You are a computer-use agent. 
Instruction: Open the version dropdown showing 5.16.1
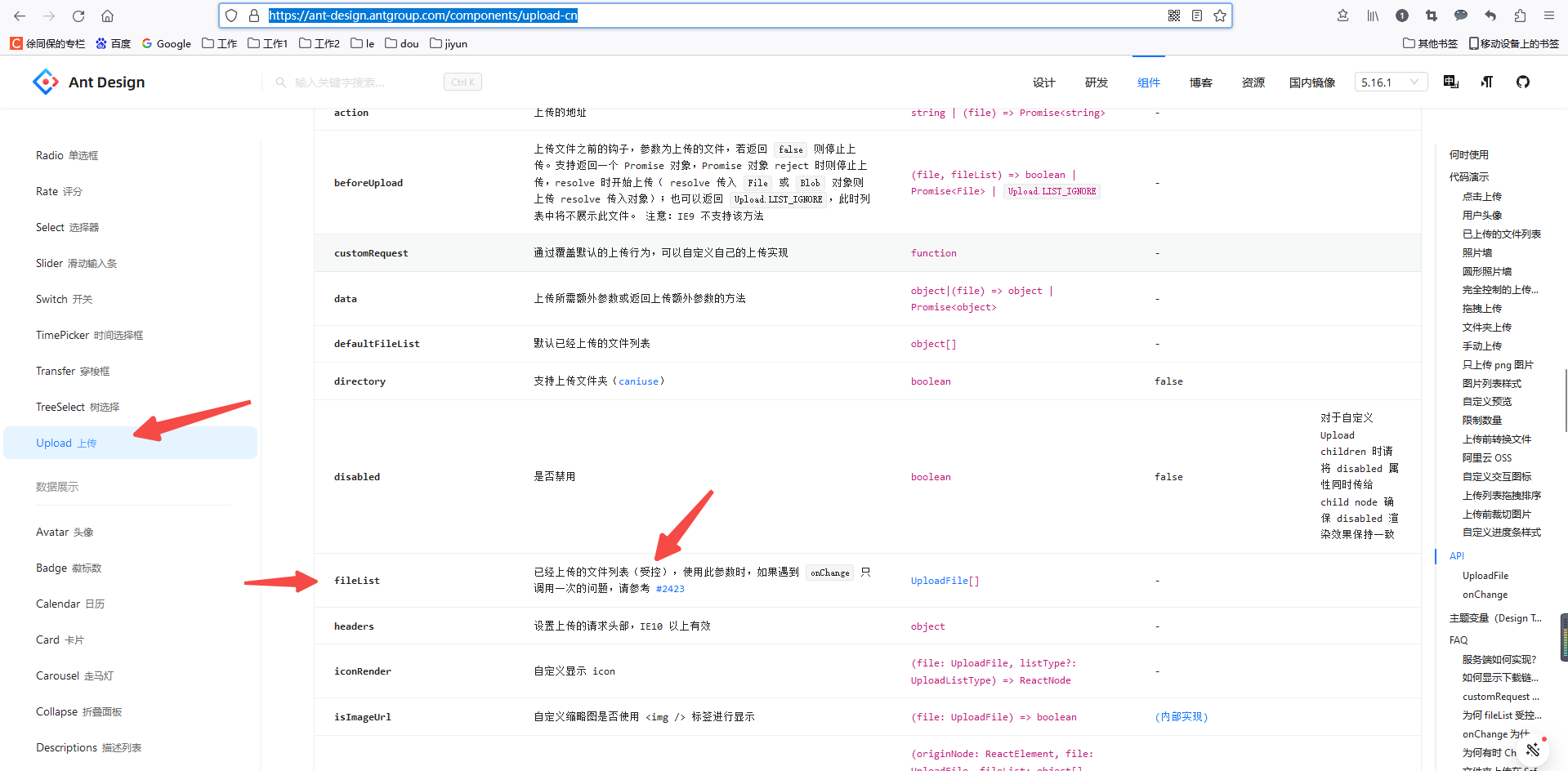point(1391,82)
